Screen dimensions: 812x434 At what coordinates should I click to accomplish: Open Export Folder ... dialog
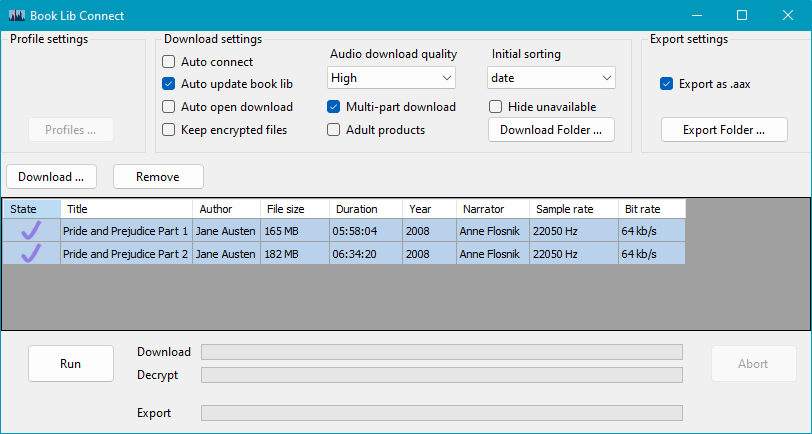[x=724, y=129]
